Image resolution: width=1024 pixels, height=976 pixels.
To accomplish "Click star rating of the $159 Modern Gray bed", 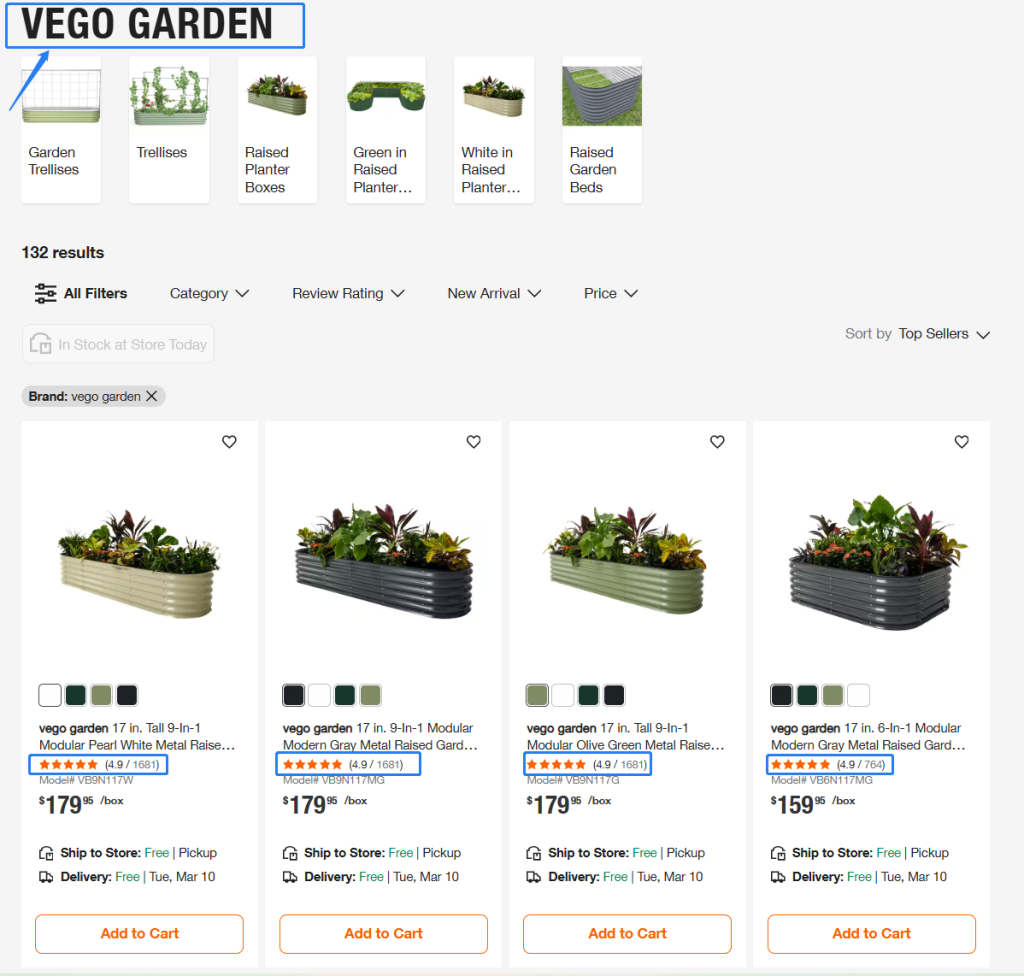I will pos(801,764).
